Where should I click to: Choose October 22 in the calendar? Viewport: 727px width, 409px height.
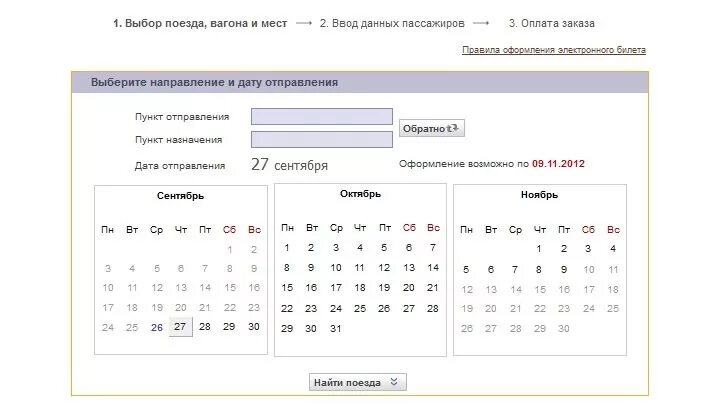(287, 308)
